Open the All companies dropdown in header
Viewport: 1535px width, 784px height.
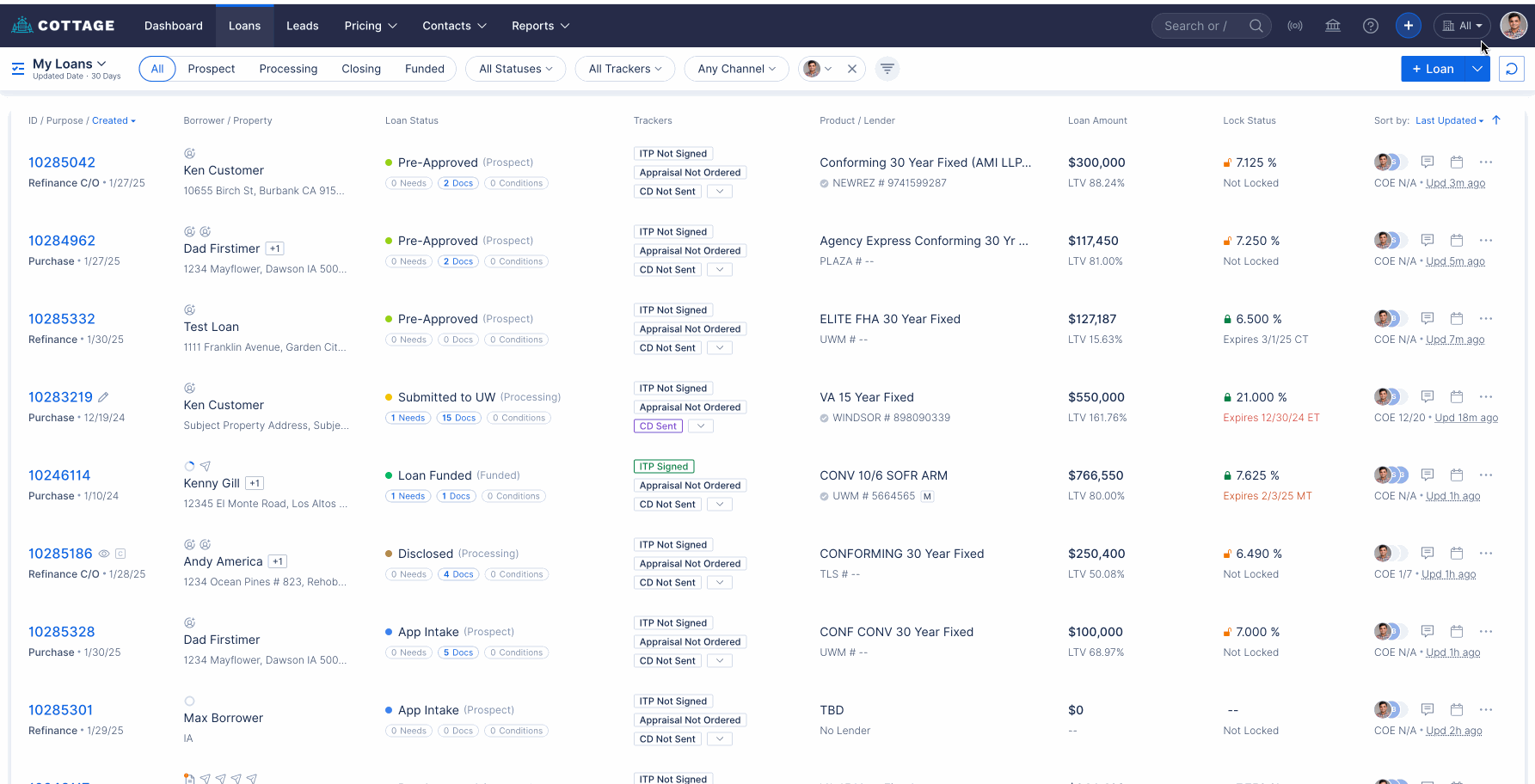tap(1462, 26)
